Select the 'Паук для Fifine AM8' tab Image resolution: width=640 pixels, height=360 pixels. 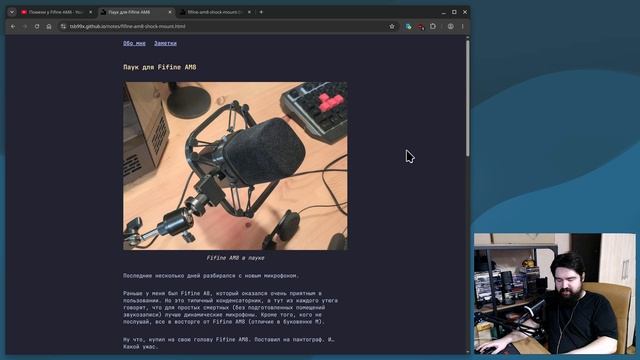tap(136, 12)
